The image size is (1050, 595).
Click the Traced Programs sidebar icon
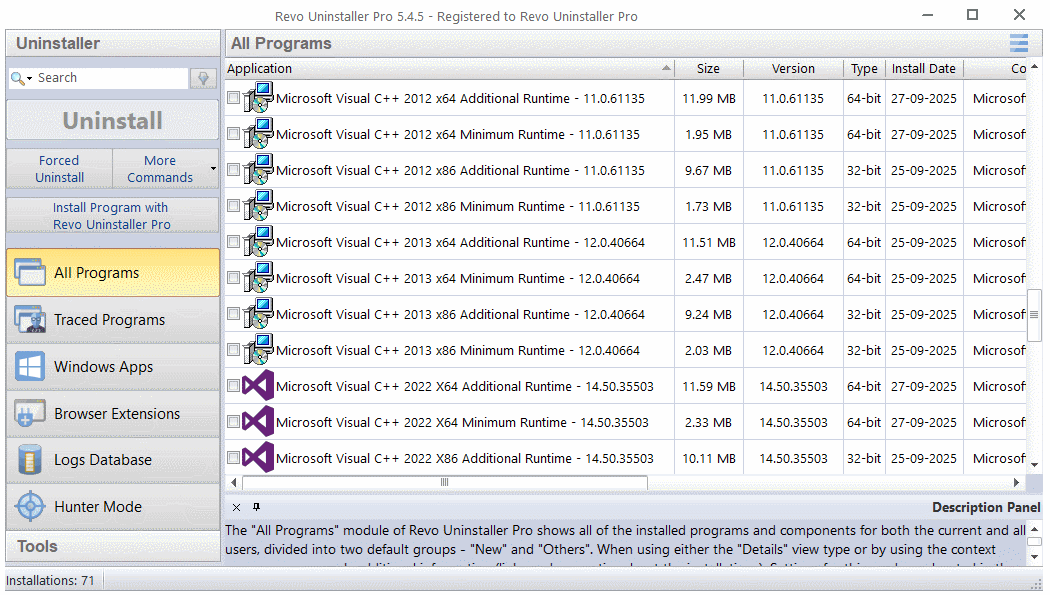pos(30,320)
